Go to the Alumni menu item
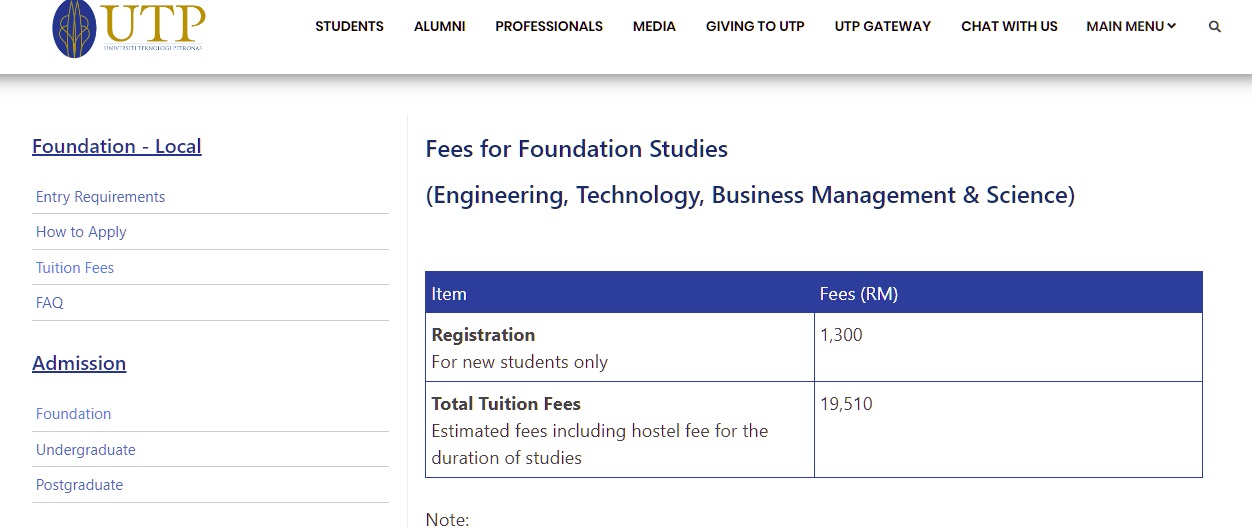Screen dimensions: 1252x529 (x=439, y=27)
